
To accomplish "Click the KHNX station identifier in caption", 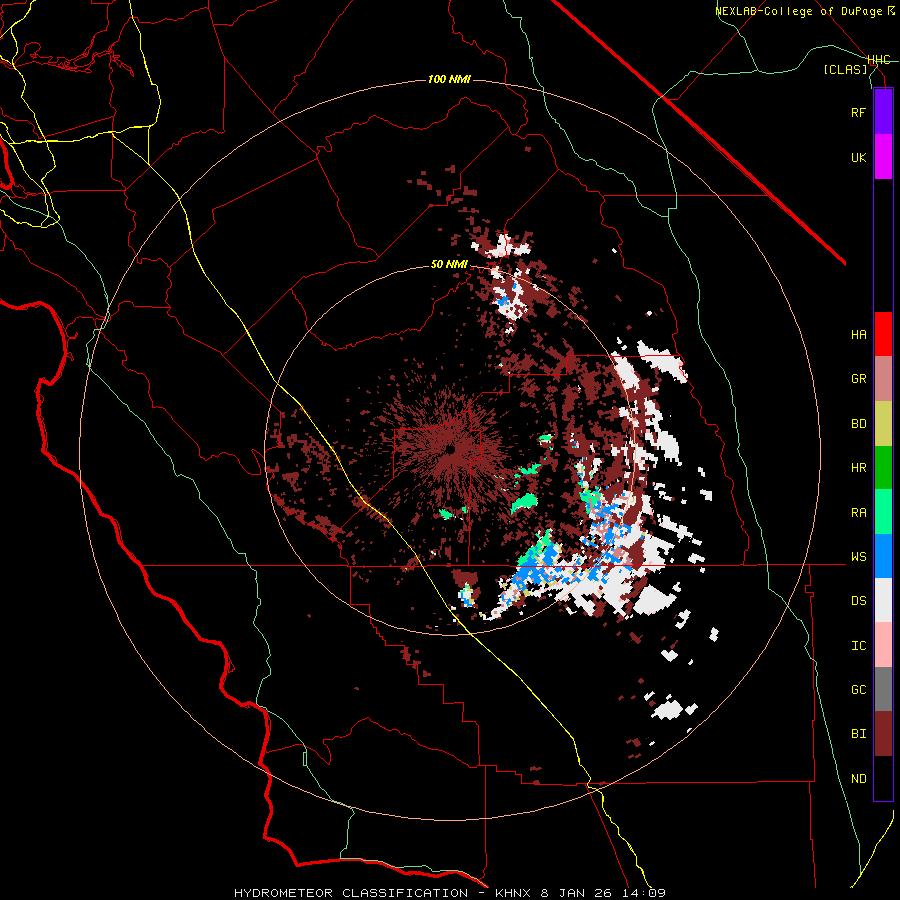I will tap(514, 893).
